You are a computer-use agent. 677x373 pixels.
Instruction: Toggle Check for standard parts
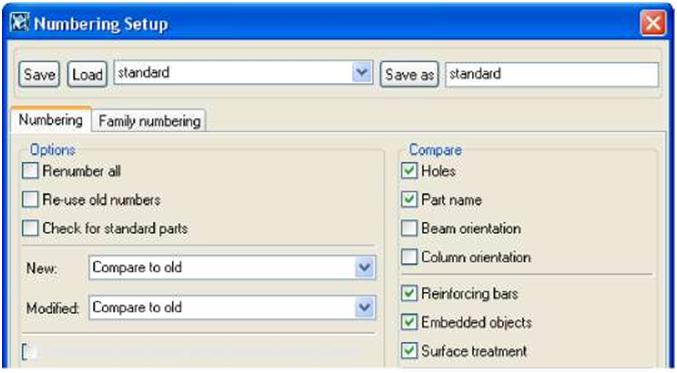pos(30,228)
